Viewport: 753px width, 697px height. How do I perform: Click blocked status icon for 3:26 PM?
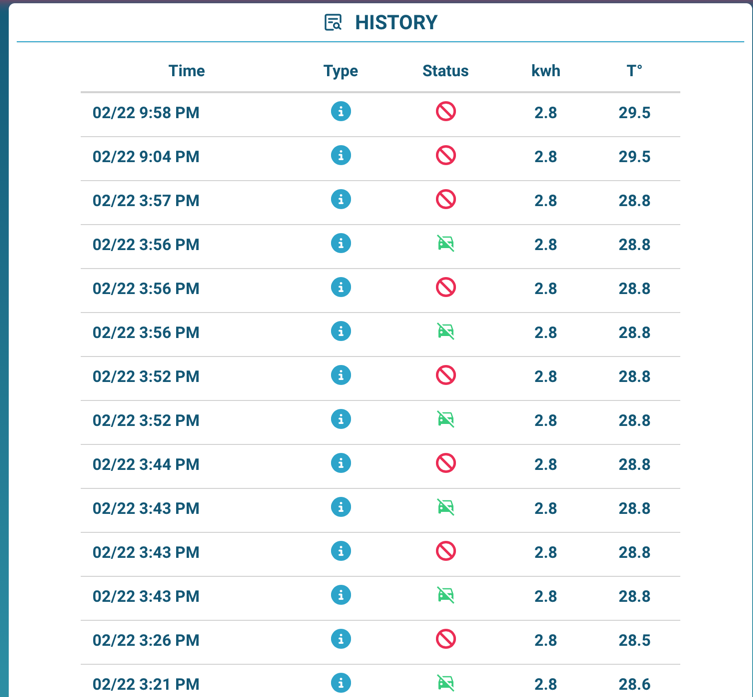(x=446, y=639)
